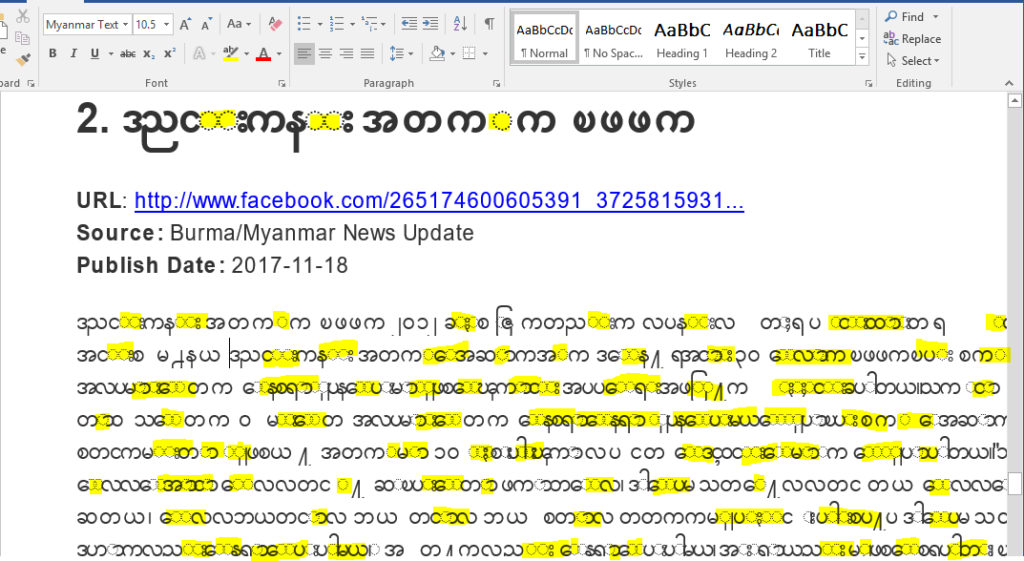Decrease paragraph indent
Screen dimensions: 1024x561
pyautogui.click(x=409, y=24)
